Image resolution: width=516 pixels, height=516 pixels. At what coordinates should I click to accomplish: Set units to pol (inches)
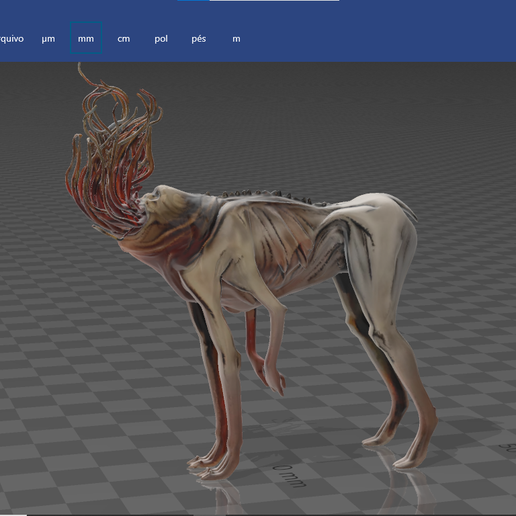point(161,39)
